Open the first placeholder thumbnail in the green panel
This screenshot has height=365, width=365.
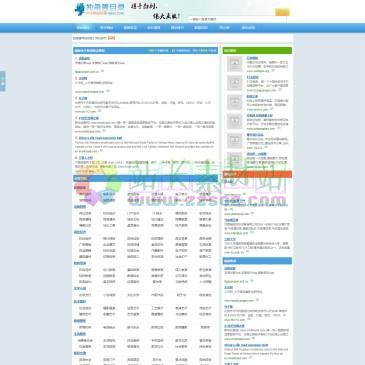coord(235,64)
